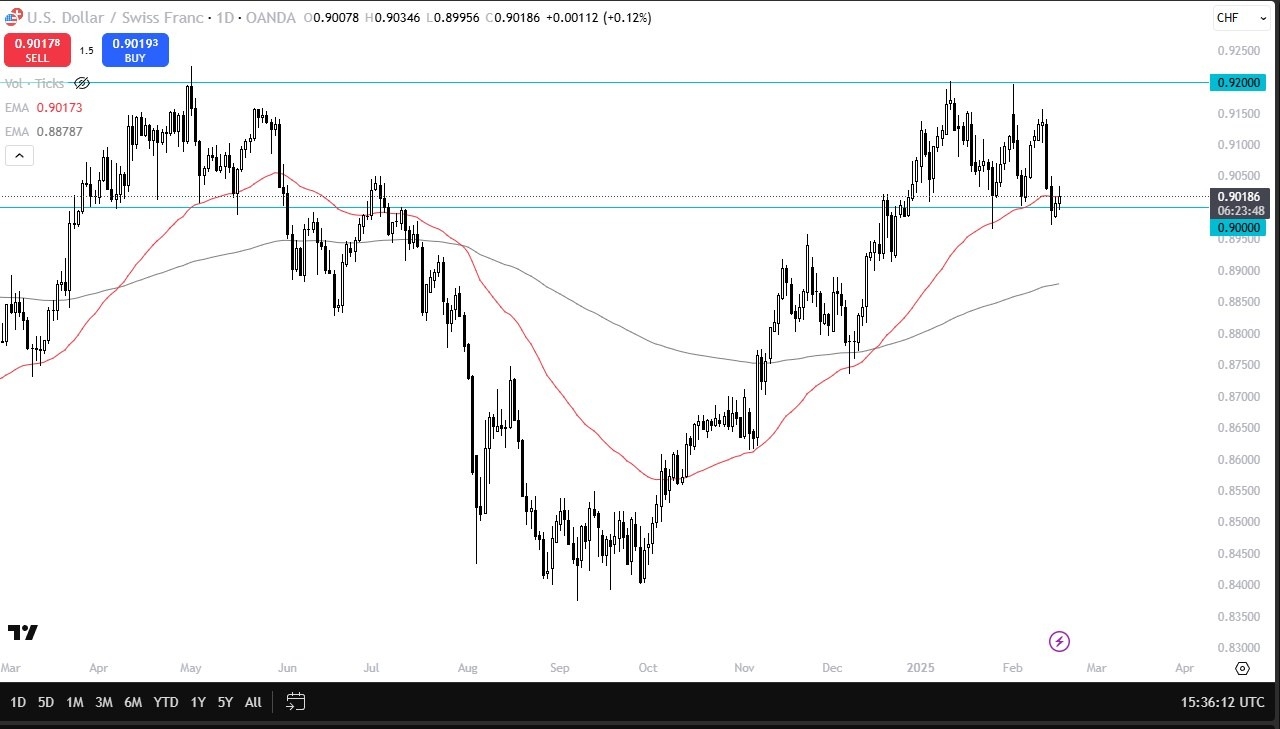Select the All time range

point(253,702)
